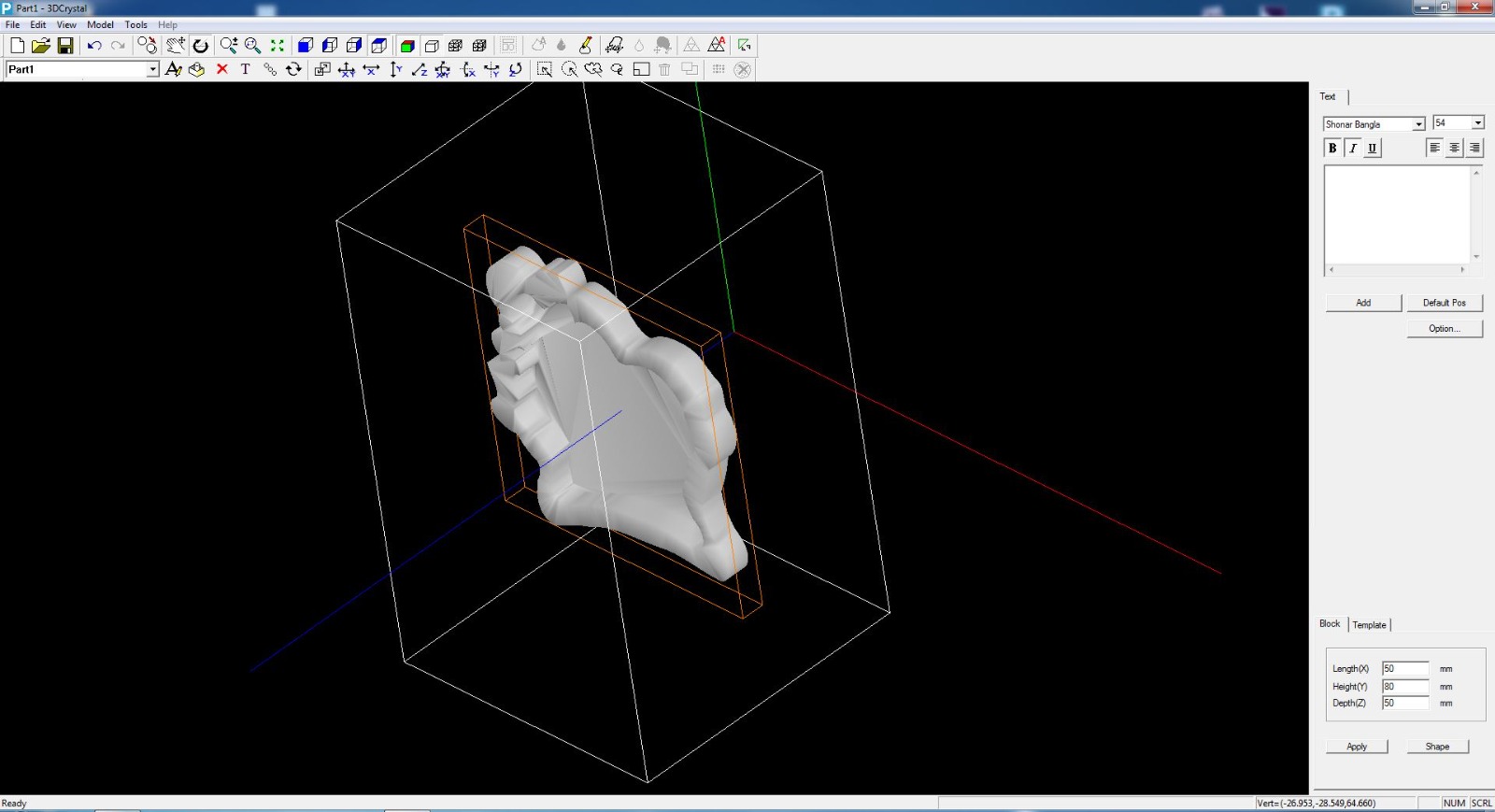Click the text box vertical scrollbar down arrow
Viewport: 1495px width, 812px height.
pyautogui.click(x=1476, y=257)
